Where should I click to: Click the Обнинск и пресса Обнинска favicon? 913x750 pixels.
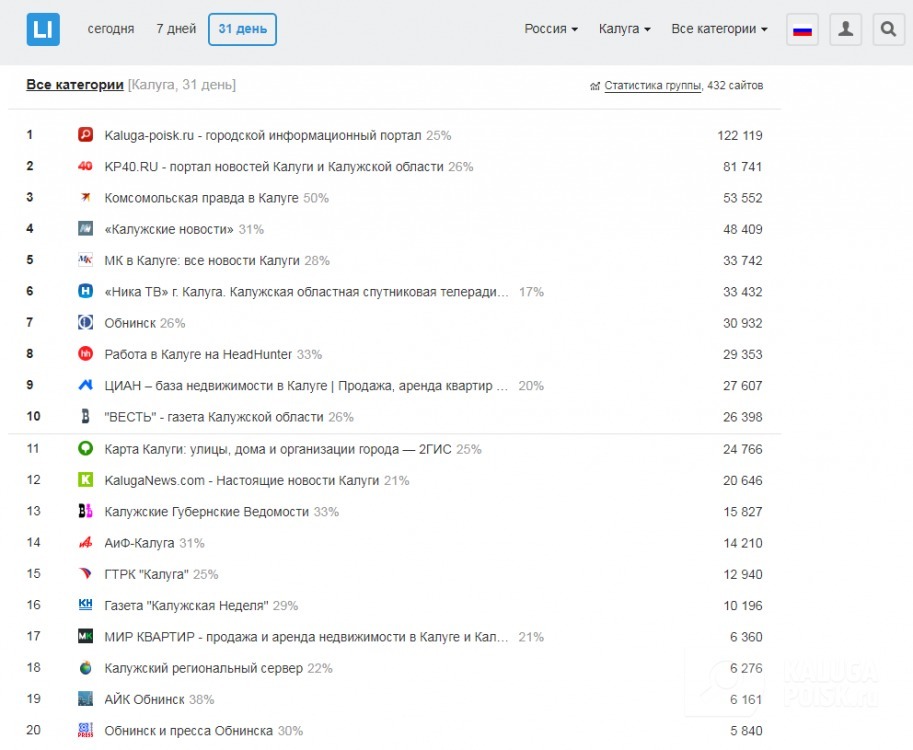click(86, 730)
